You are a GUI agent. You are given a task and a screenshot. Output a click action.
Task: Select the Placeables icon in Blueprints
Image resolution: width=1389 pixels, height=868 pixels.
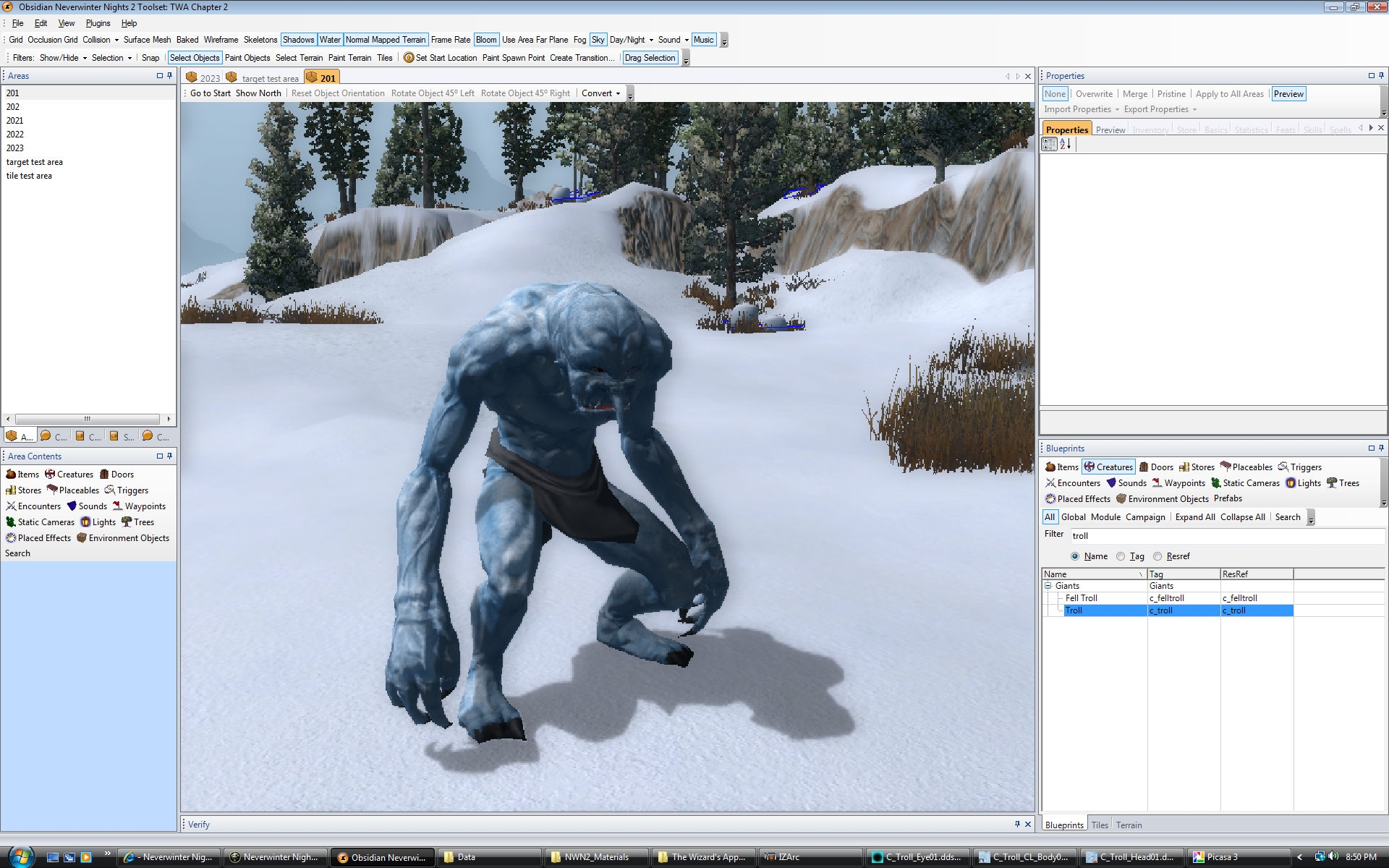coord(1226,467)
